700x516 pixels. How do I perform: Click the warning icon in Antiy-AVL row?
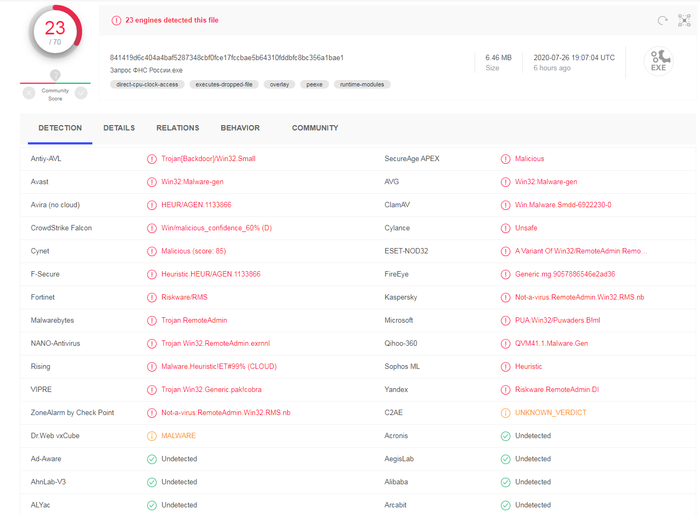point(152,158)
